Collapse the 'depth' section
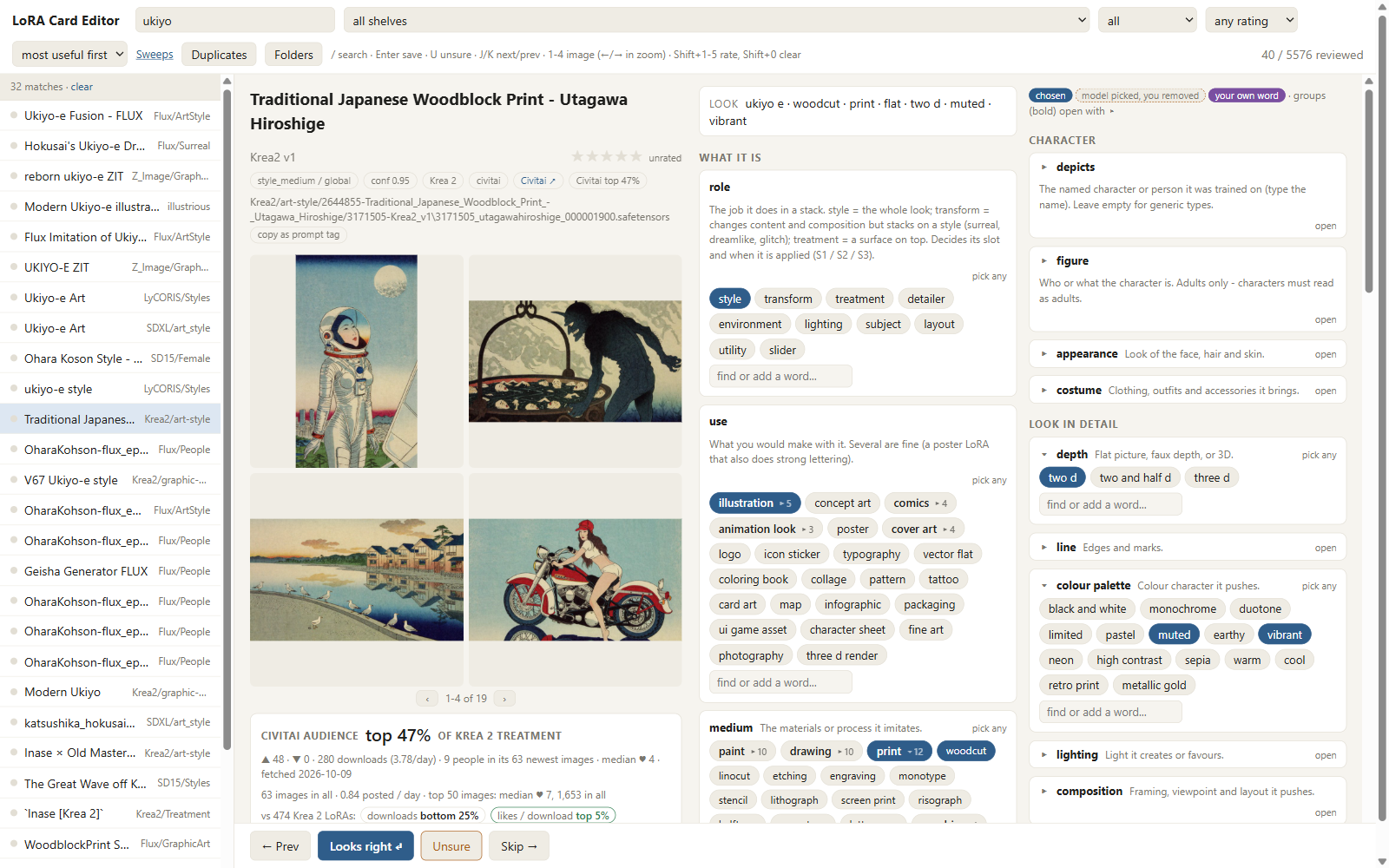Viewport: 1389px width, 868px height. [x=1188, y=454]
